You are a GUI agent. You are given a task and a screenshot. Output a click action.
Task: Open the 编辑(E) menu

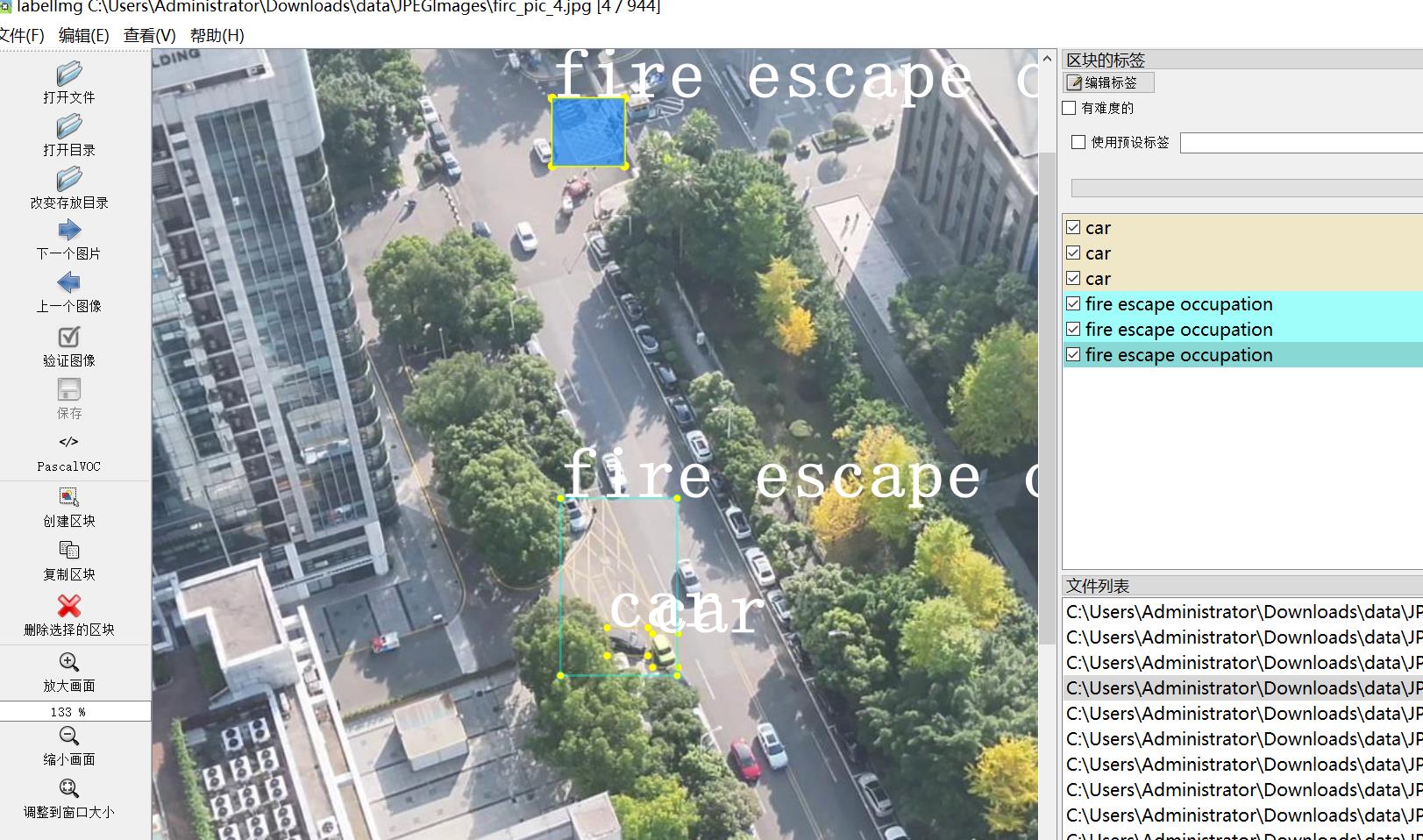[83, 35]
